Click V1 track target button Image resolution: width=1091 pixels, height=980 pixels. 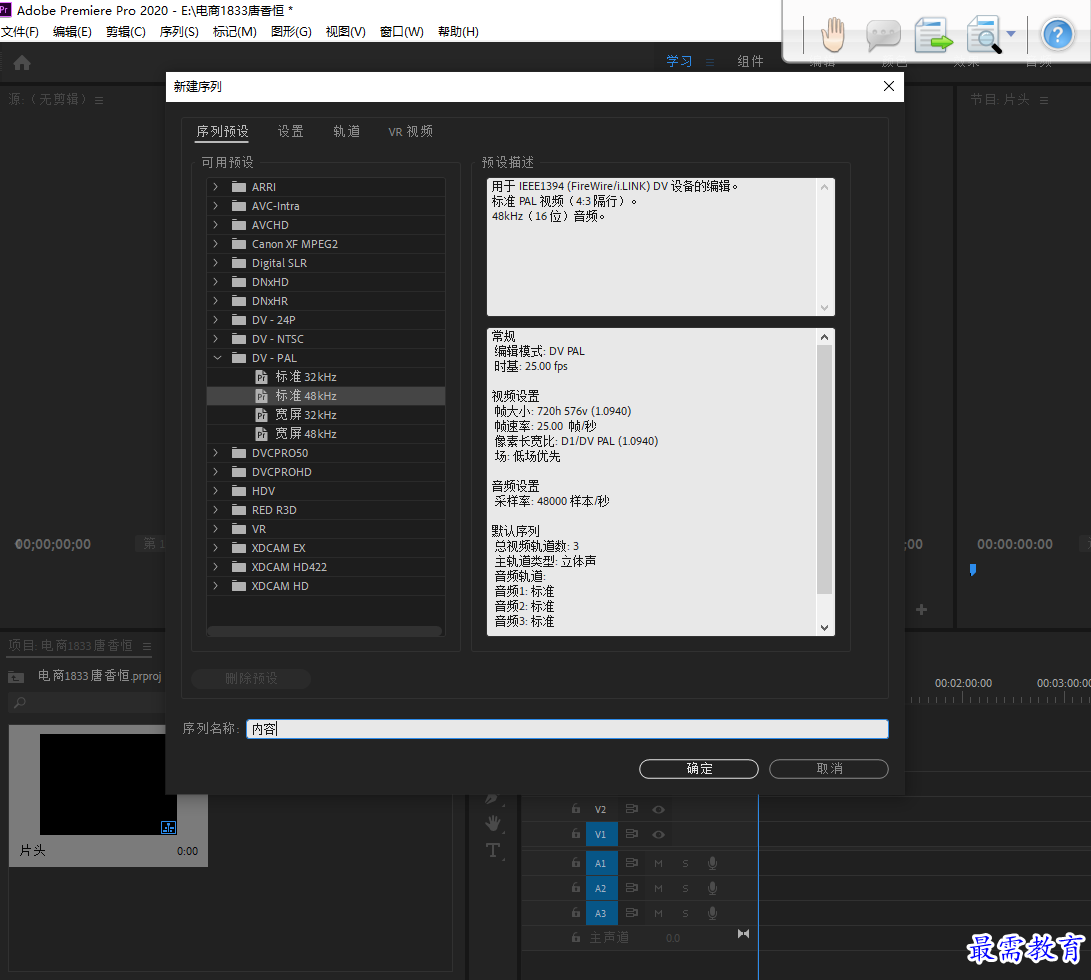pos(601,835)
